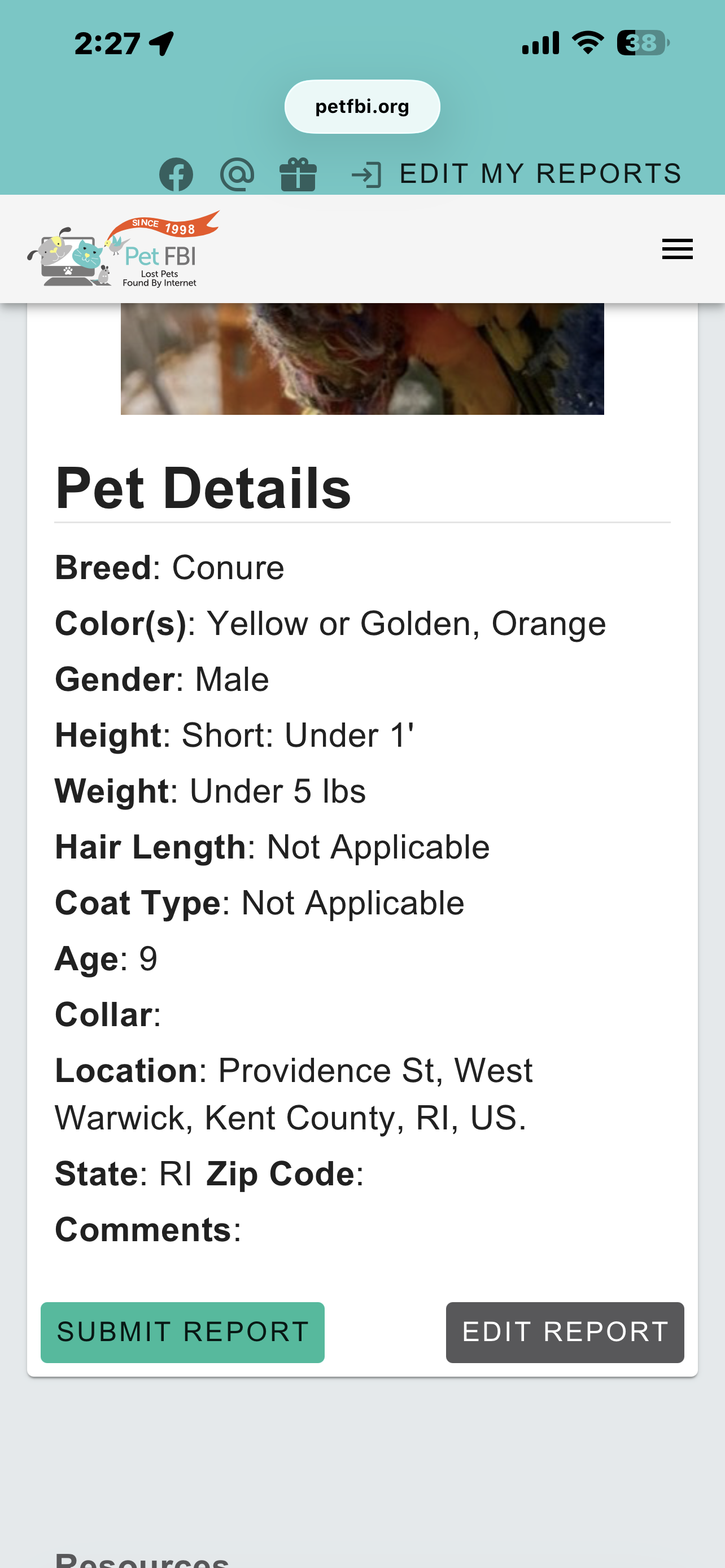Tap the battery indicator in status bar
725x1568 pixels.
point(643,43)
